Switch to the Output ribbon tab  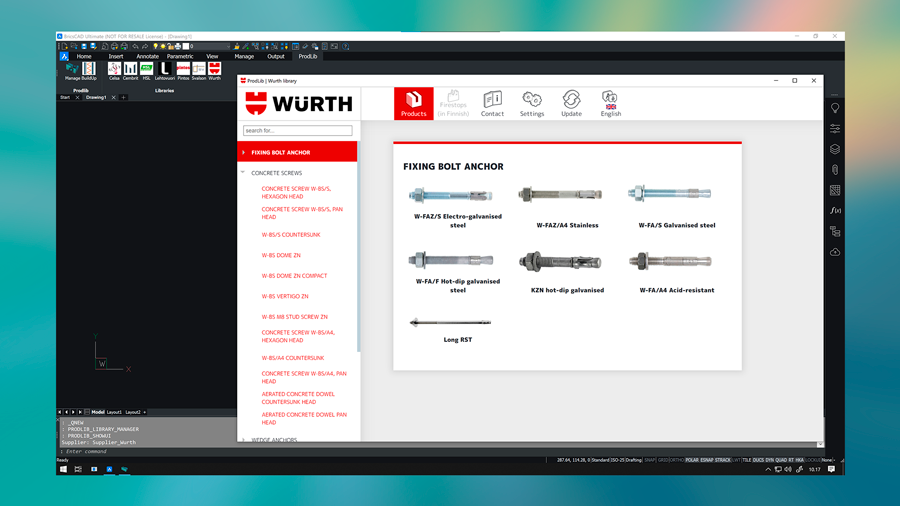(276, 56)
